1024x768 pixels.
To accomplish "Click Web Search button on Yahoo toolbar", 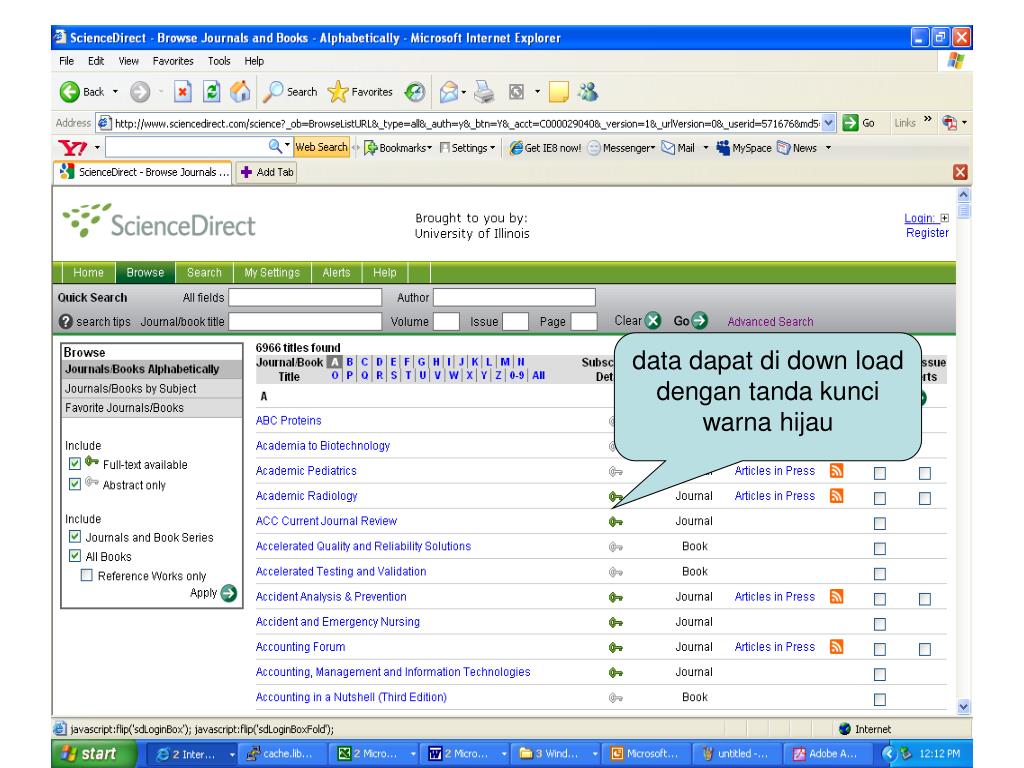I will tap(321, 148).
